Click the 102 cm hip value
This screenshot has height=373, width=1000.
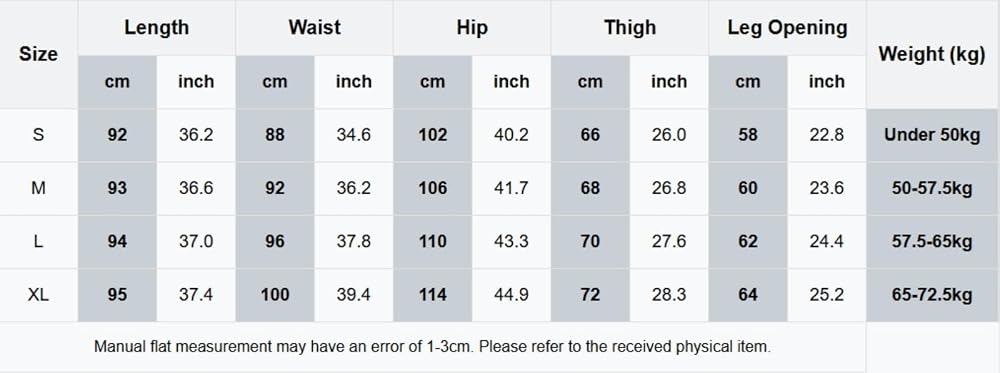432,135
